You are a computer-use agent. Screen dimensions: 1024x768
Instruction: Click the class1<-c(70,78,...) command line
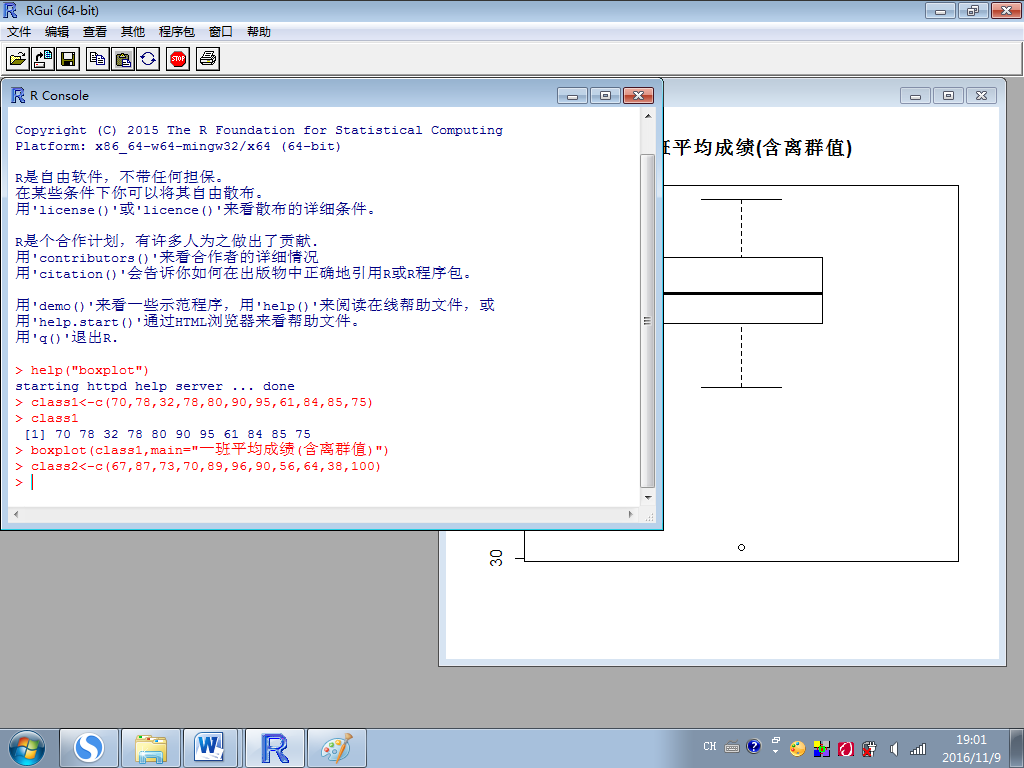click(x=194, y=402)
